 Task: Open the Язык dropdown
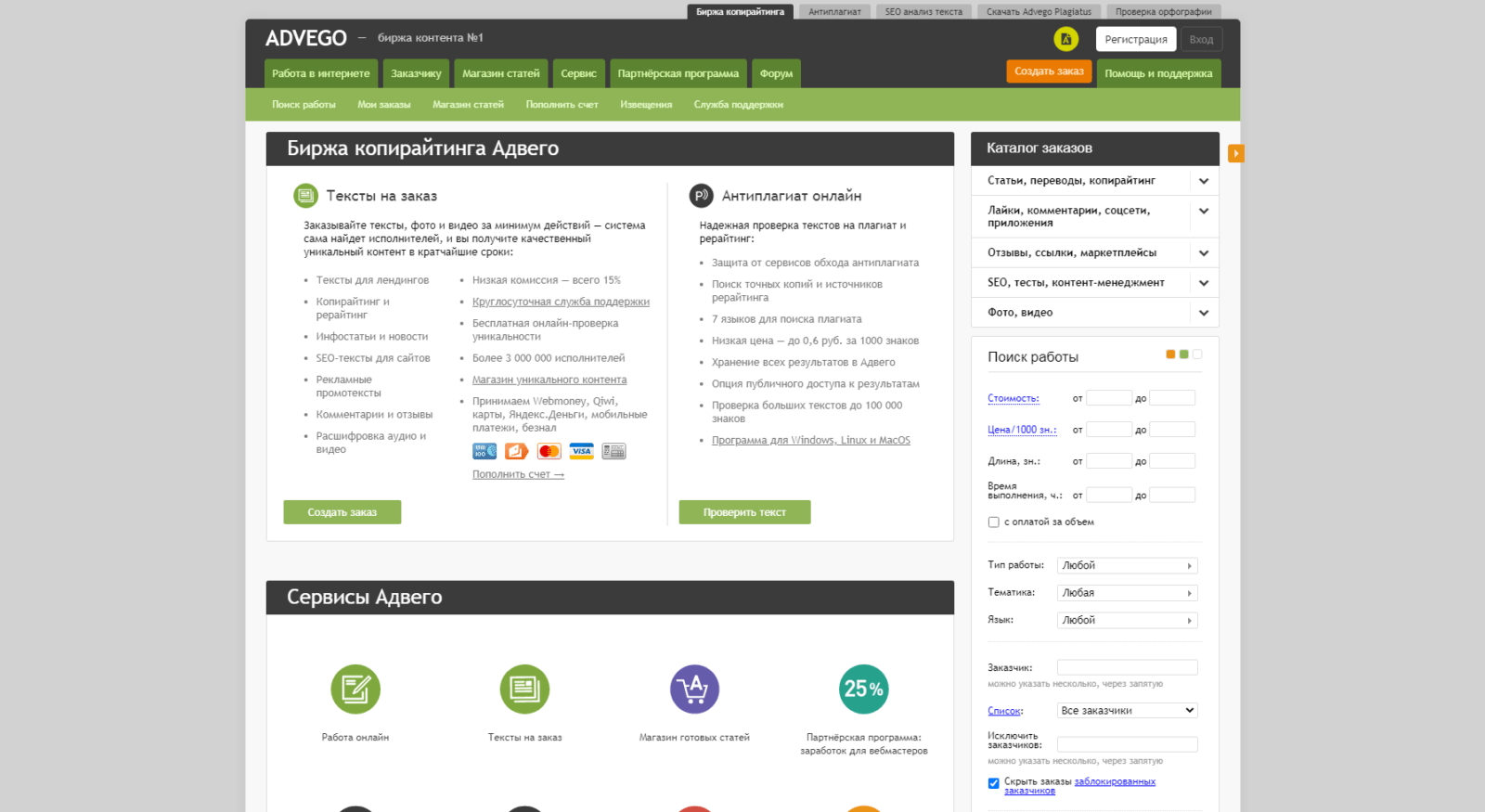click(x=1127, y=620)
